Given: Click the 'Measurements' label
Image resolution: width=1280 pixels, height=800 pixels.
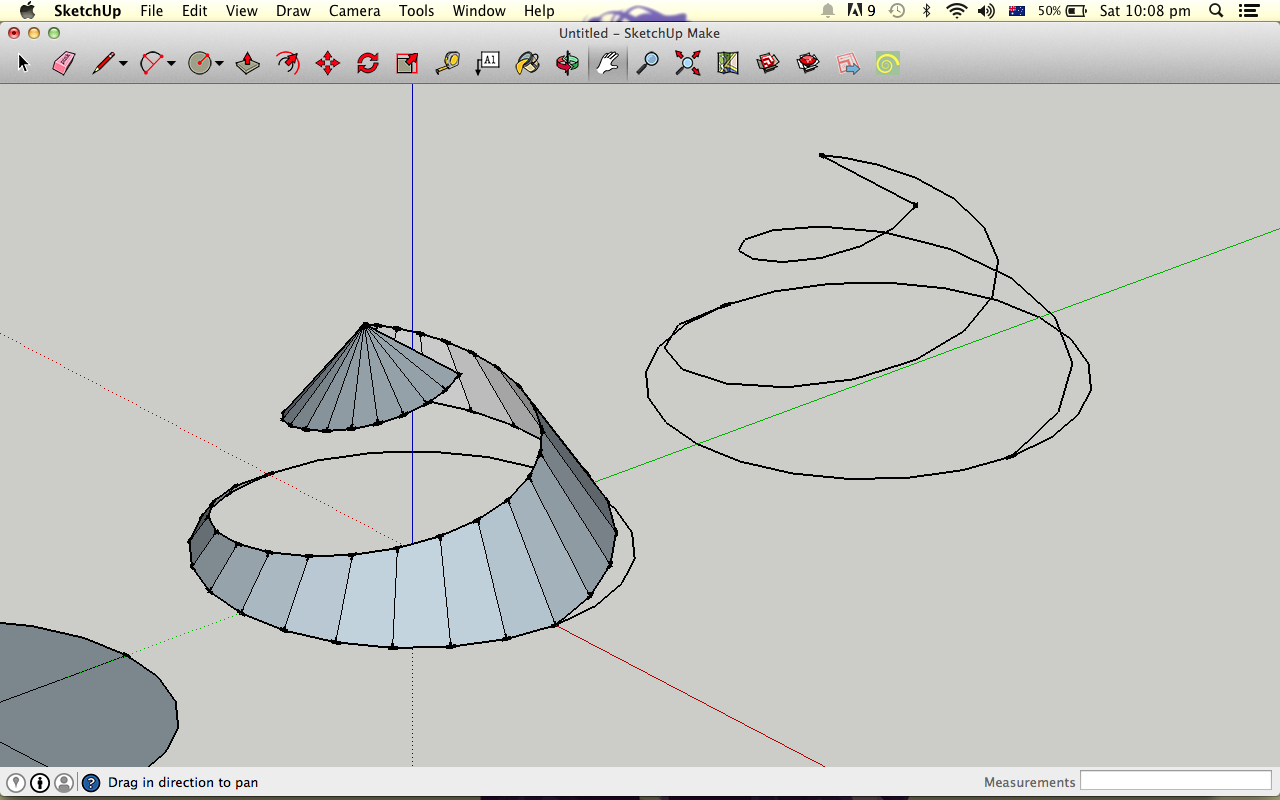Looking at the screenshot, I should tap(1030, 783).
